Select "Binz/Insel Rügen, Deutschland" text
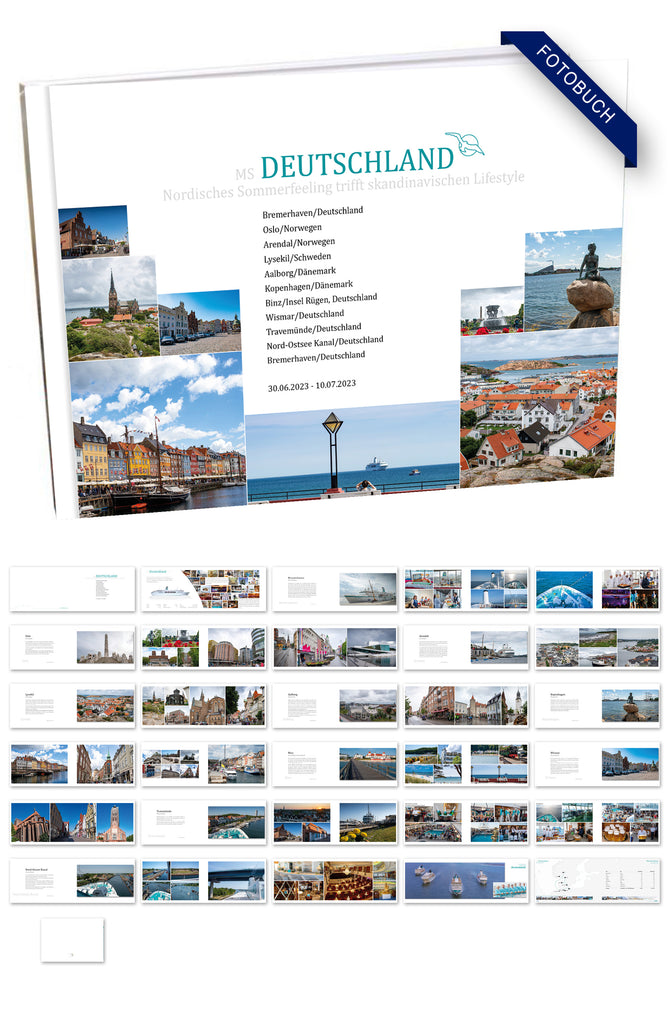669x1024 pixels. [321, 300]
